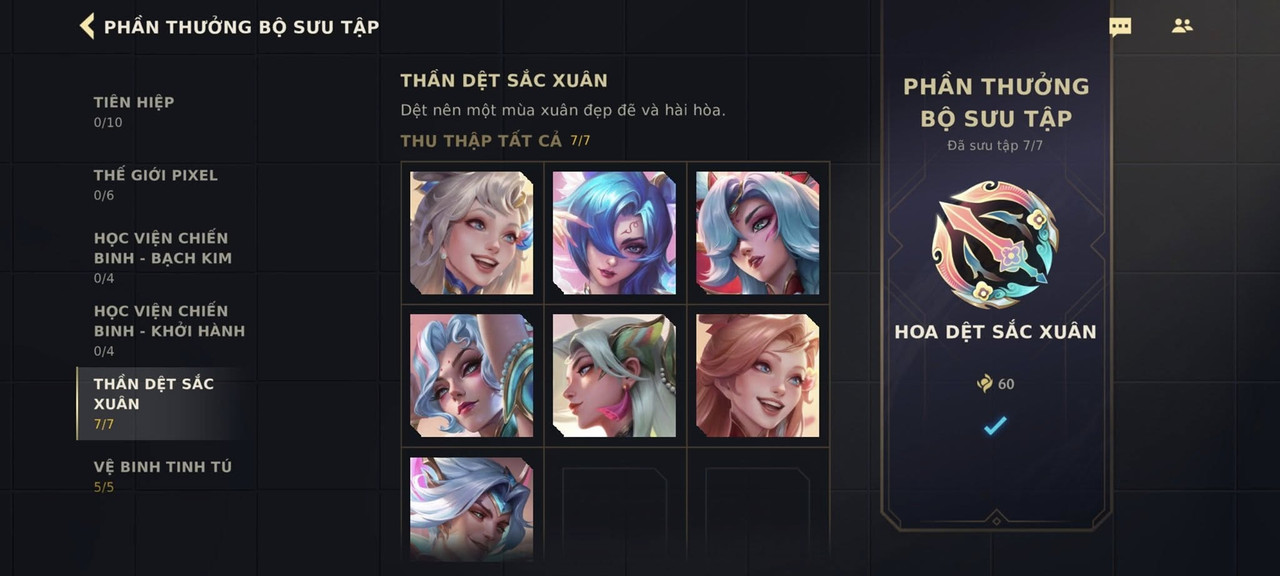Select the orange-haired smiling champion portrait

[x=758, y=376]
